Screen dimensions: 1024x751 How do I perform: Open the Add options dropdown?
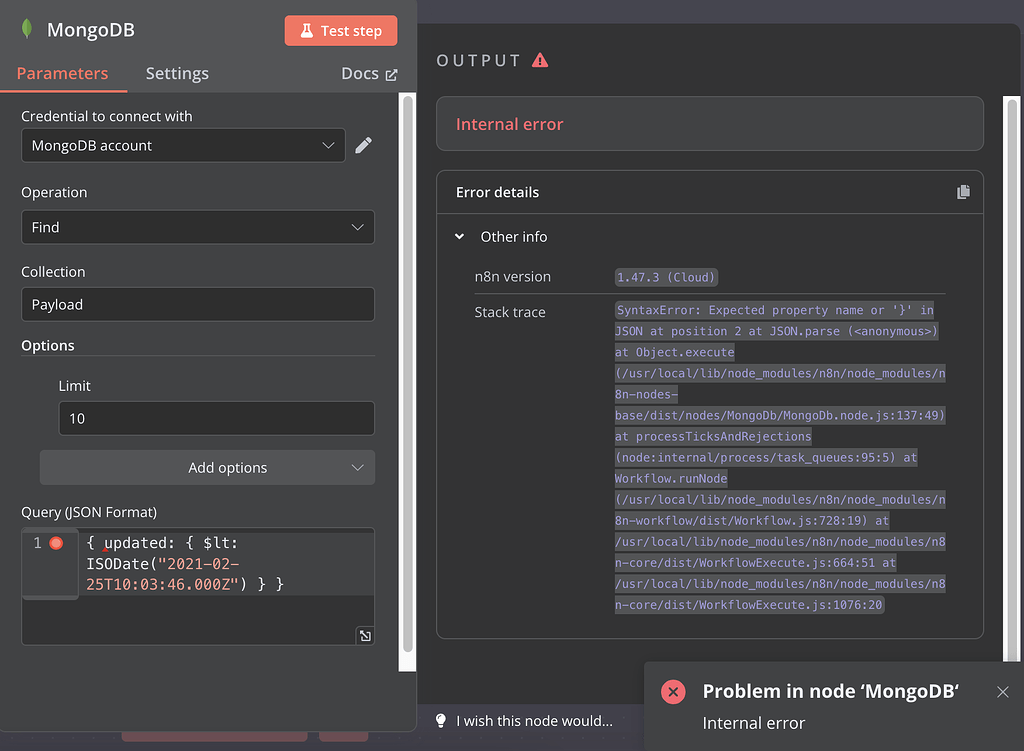tap(207, 467)
